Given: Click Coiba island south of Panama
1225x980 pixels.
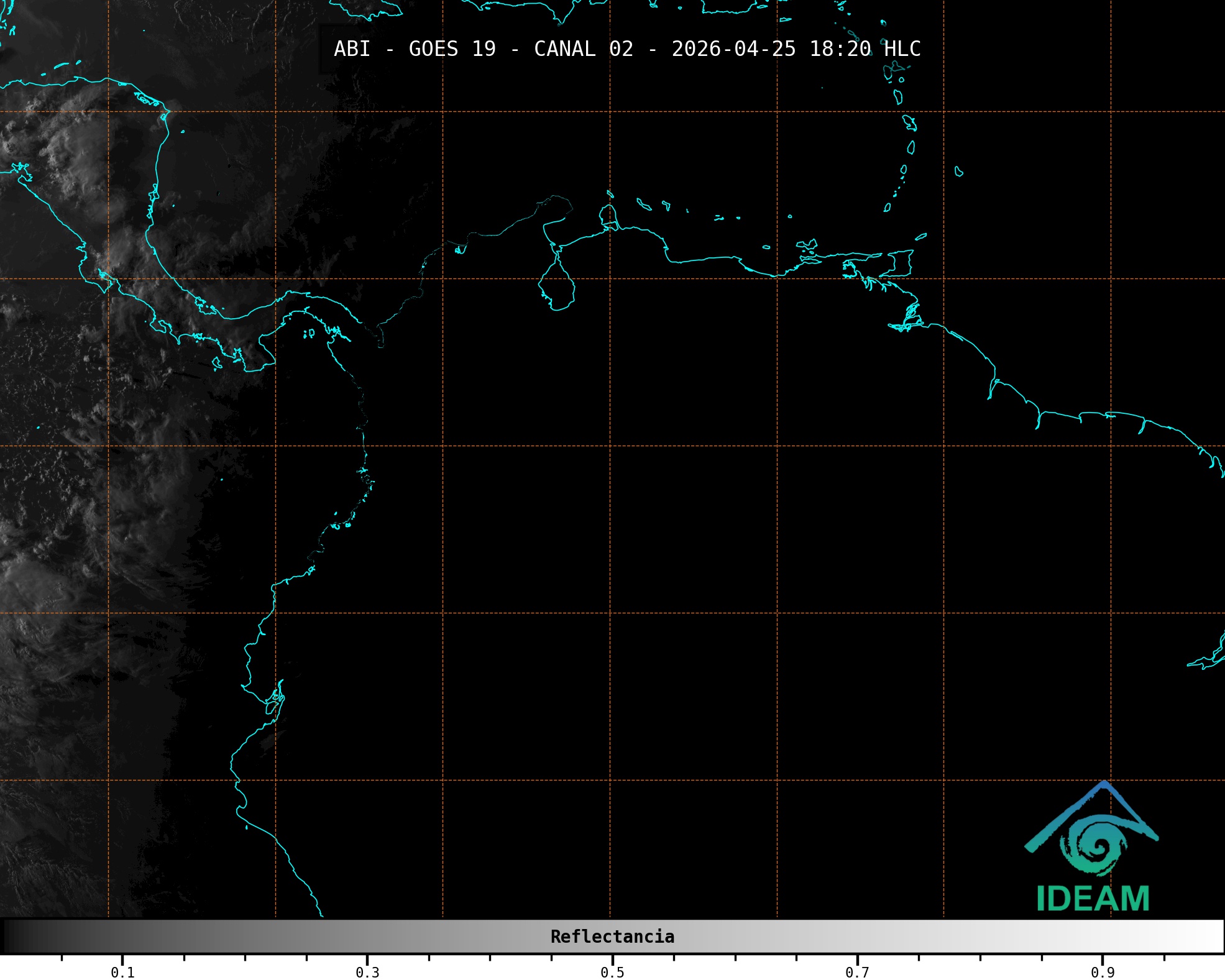Looking at the screenshot, I should click(x=216, y=364).
